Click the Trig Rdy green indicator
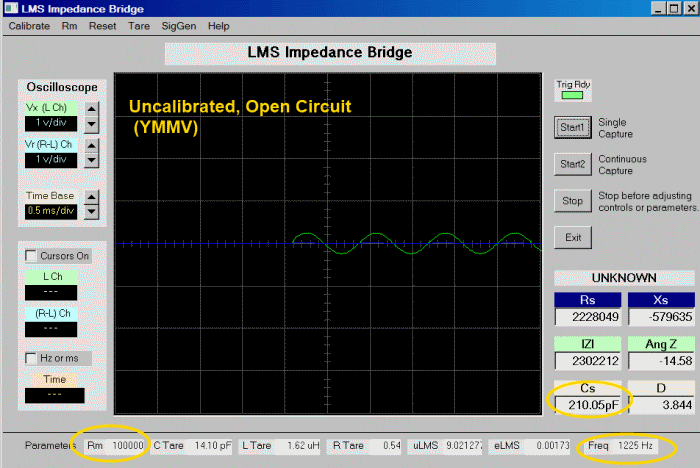Image resolution: width=700 pixels, height=468 pixels. click(572, 95)
